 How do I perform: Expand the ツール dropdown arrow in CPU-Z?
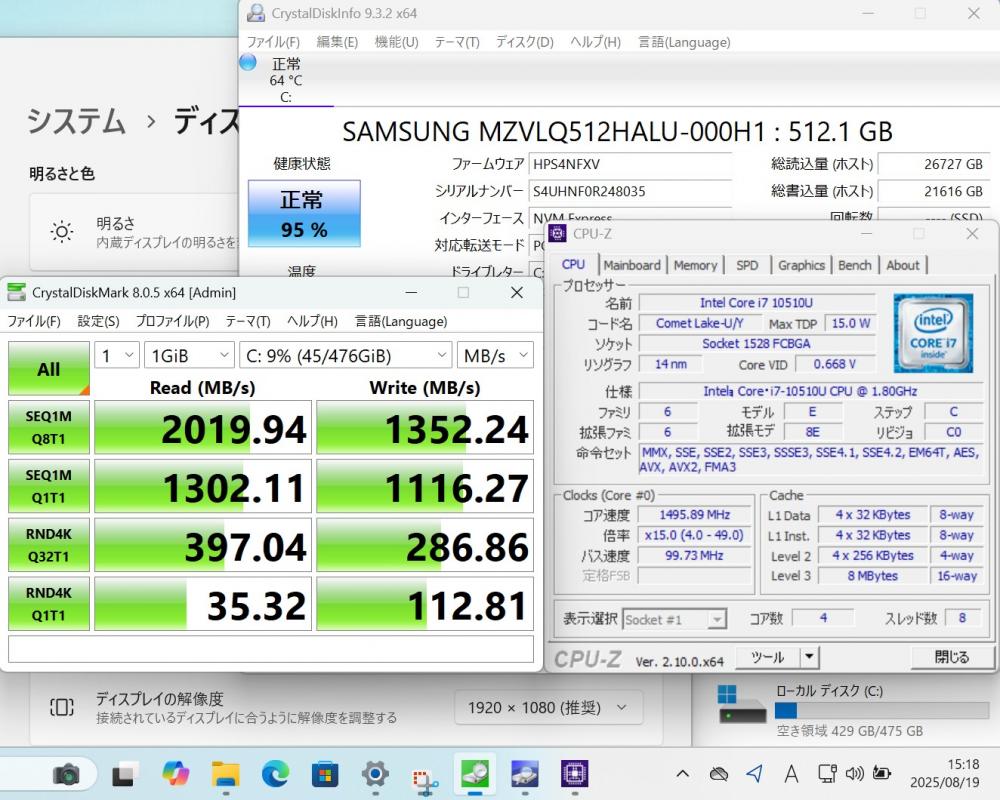tap(809, 657)
